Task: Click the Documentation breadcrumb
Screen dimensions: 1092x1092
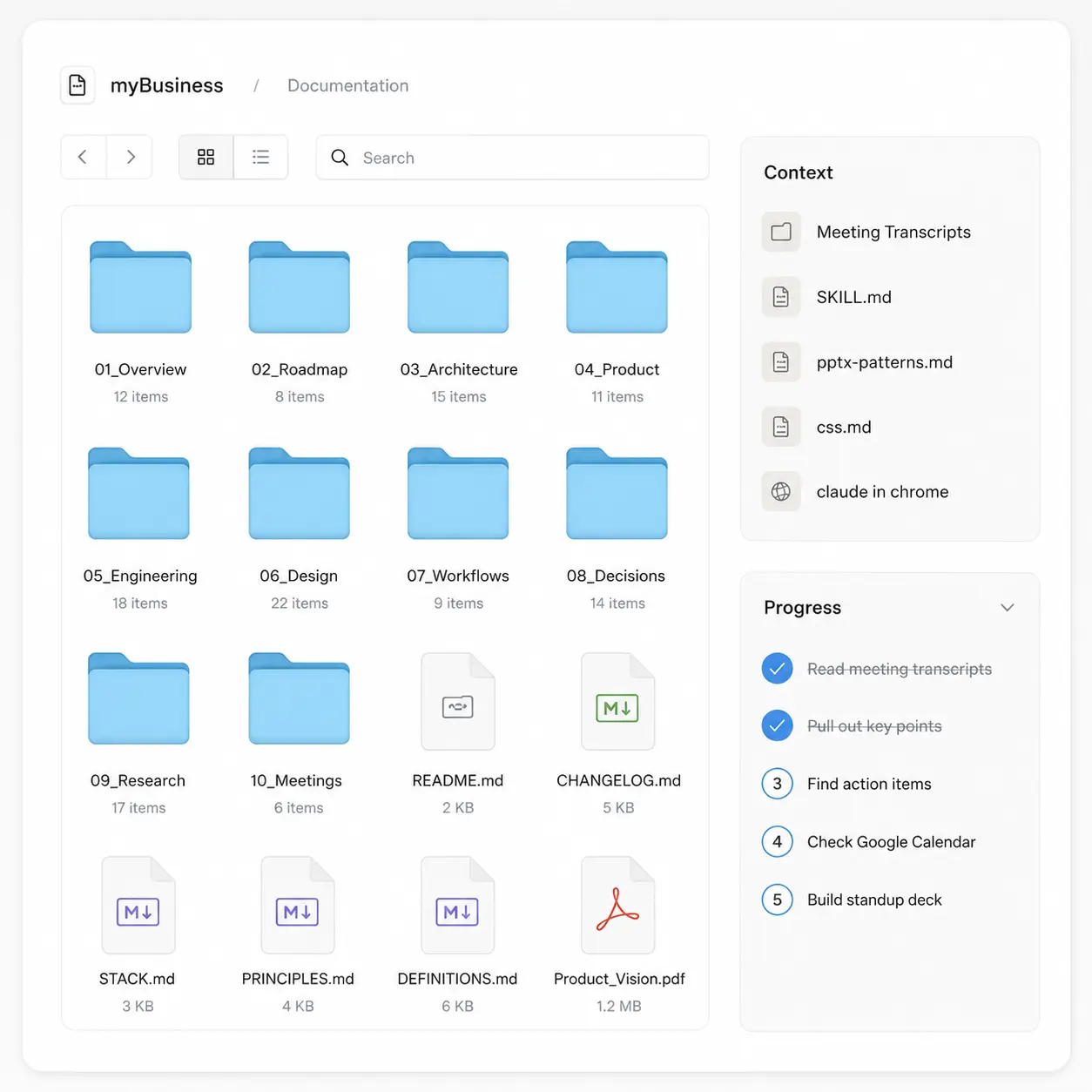Action: (x=348, y=85)
